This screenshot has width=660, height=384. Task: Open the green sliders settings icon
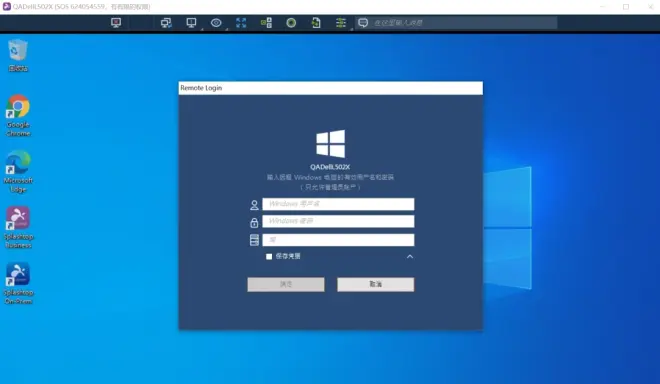pyautogui.click(x=341, y=23)
